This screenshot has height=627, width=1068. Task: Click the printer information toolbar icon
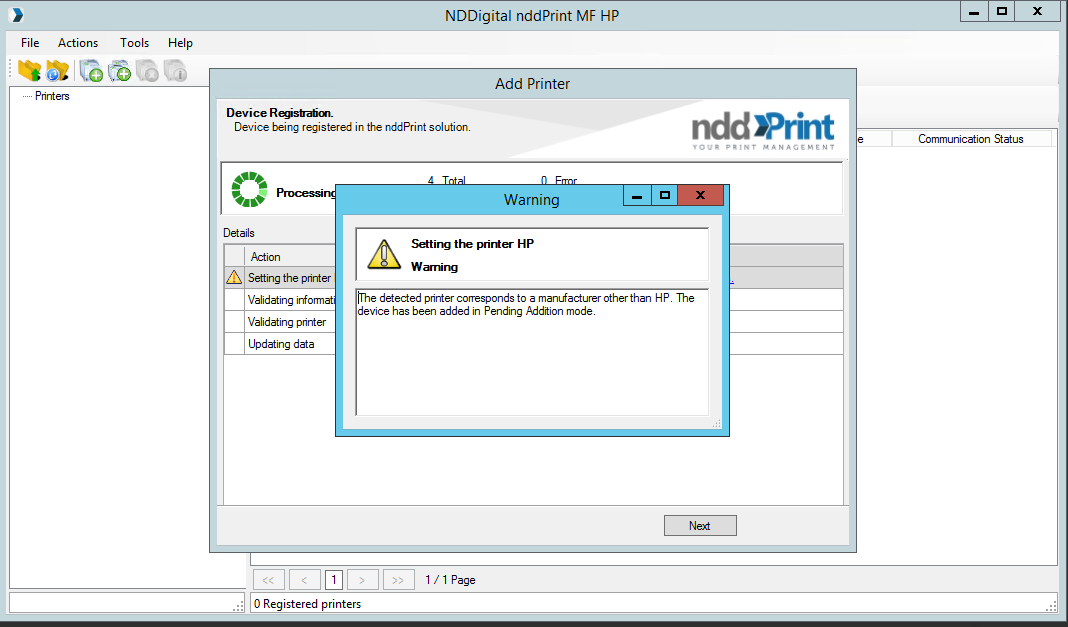point(175,70)
